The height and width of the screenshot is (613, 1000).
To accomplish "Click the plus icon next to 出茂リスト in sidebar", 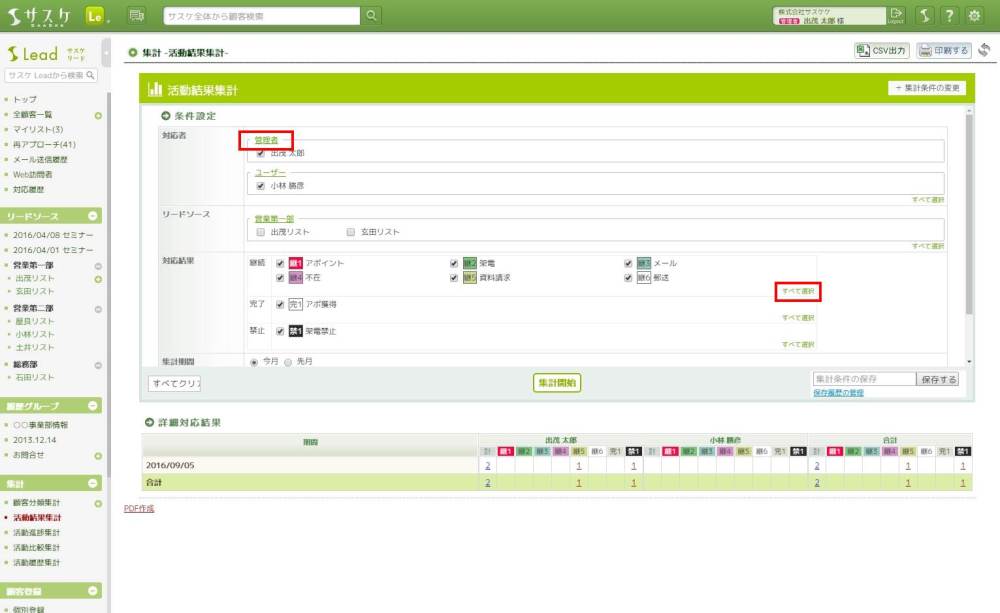I will point(98,279).
